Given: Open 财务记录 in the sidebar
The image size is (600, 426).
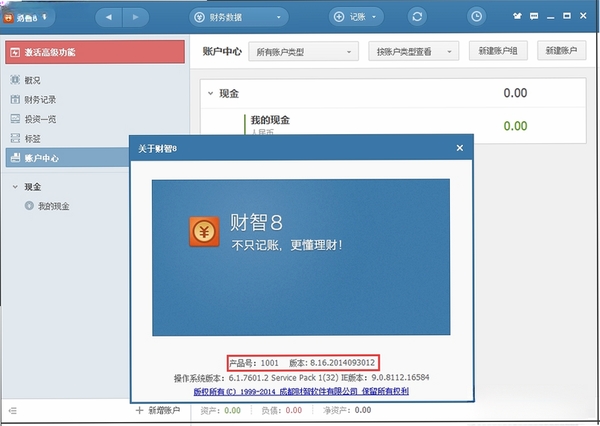Looking at the screenshot, I should pos(40,100).
